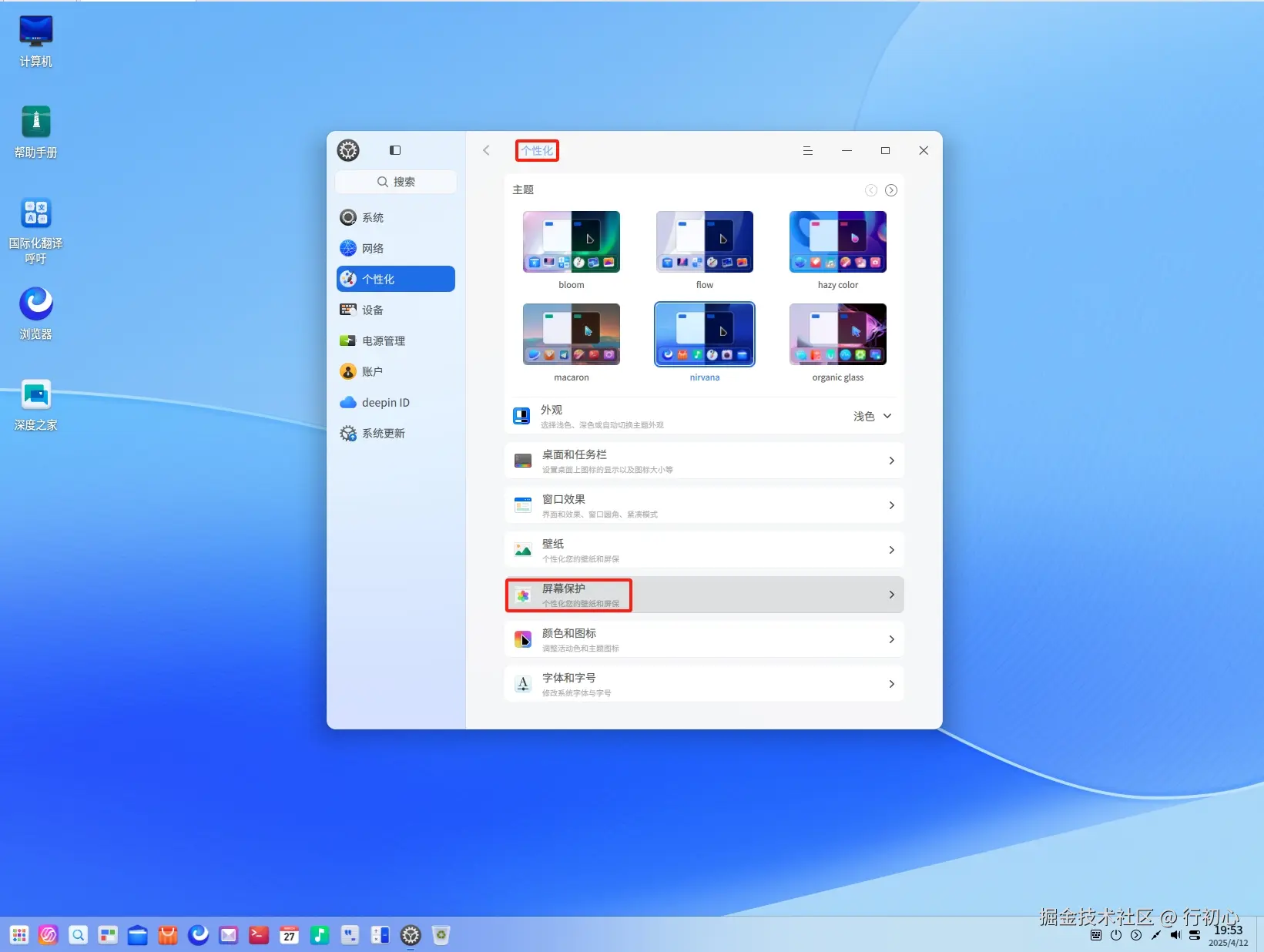Screen dimensions: 1264x952
Task: Go back using the left arrow
Action: (x=486, y=150)
